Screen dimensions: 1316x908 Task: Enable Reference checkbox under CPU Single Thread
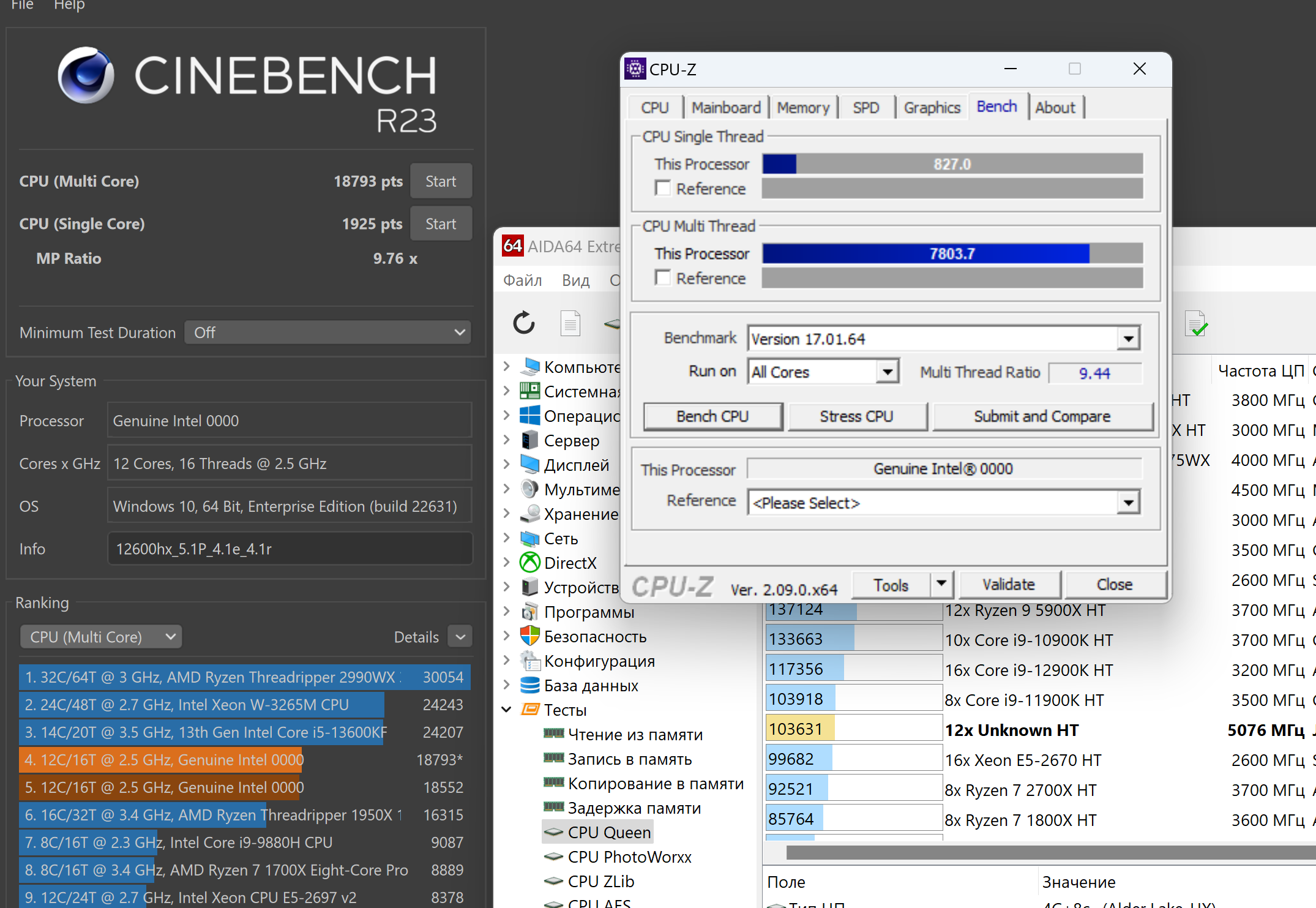[662, 188]
